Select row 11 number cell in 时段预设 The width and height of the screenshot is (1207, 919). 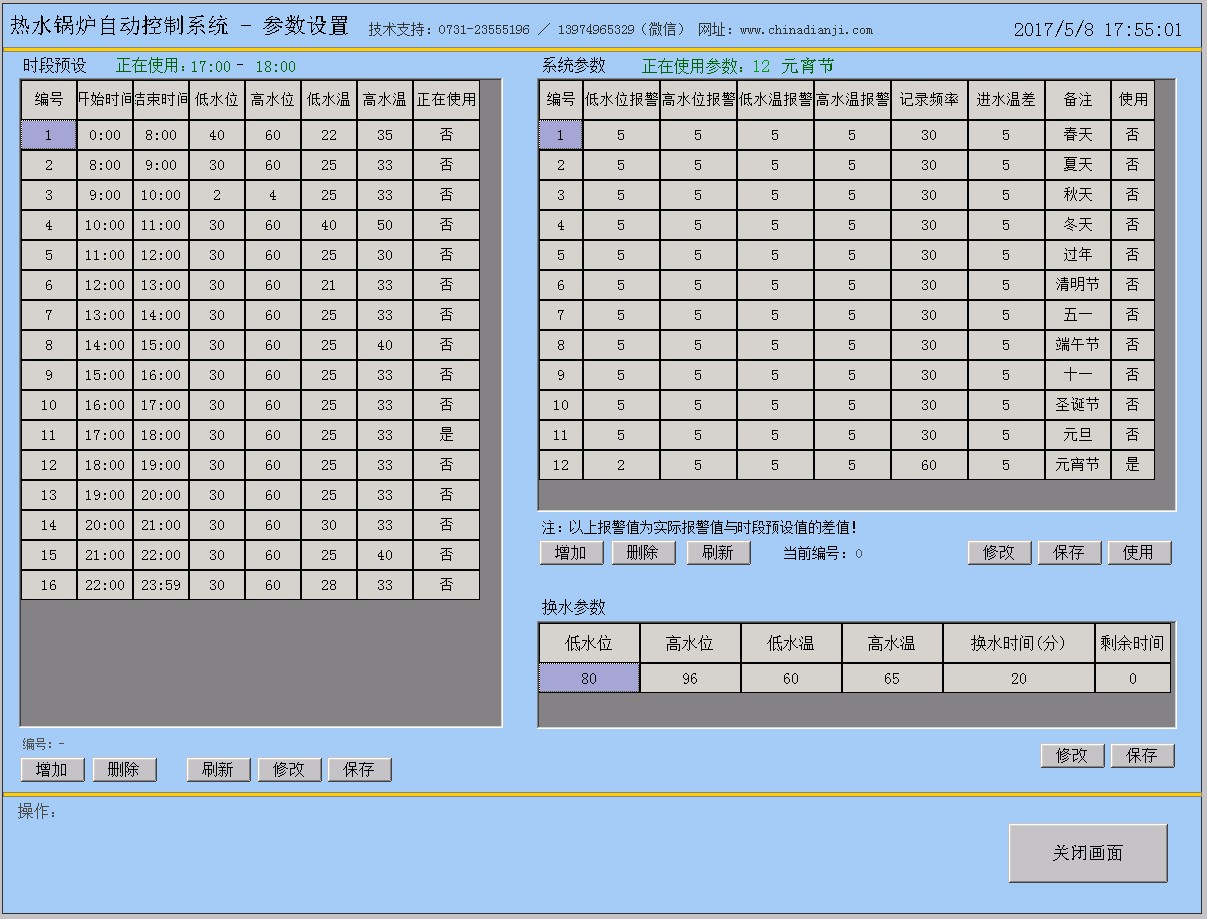coord(48,435)
